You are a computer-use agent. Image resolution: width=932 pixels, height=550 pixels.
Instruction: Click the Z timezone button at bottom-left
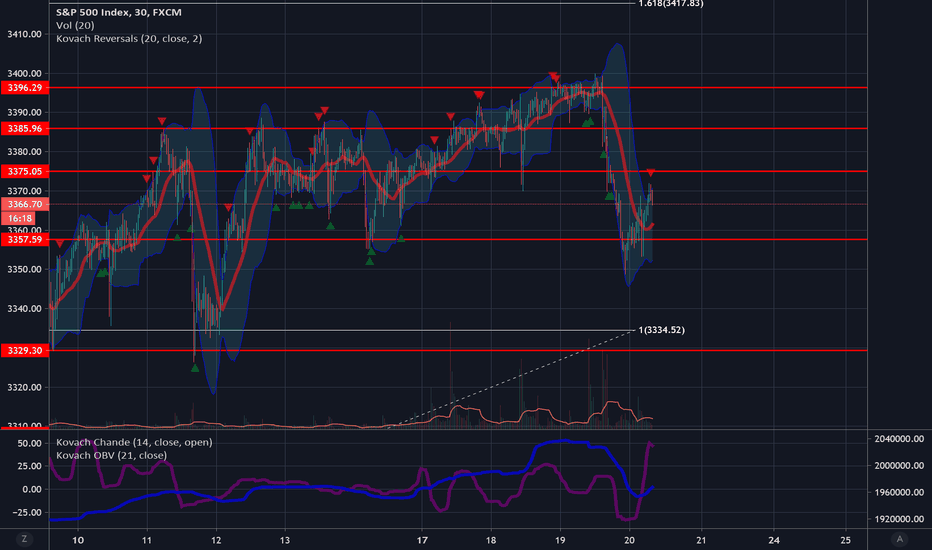(24, 539)
